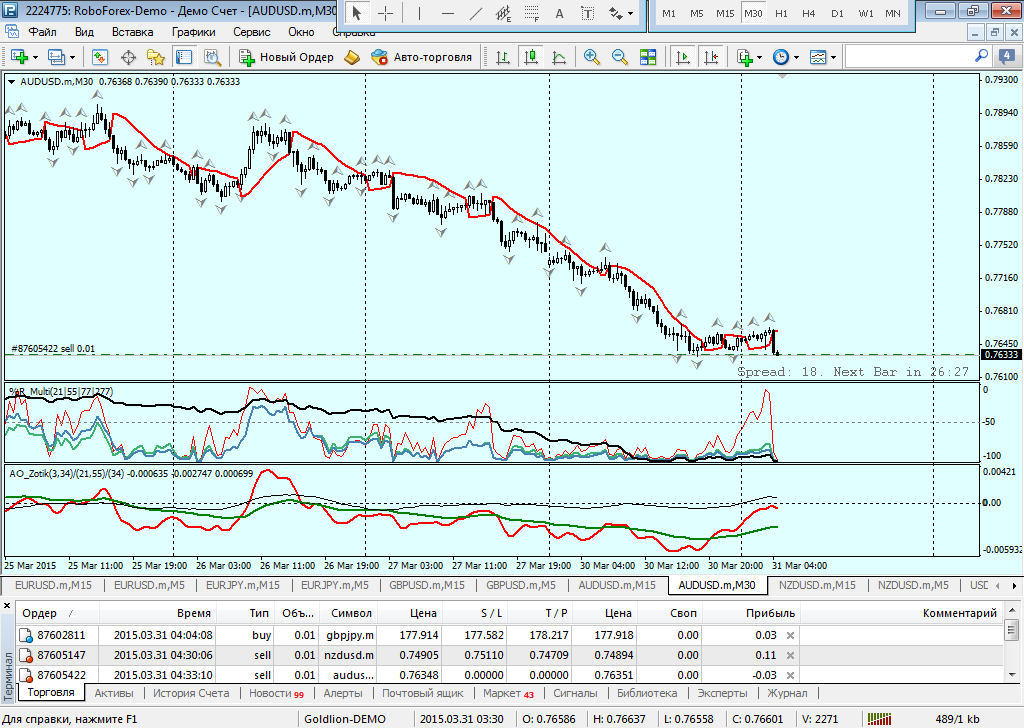
Task: Close order 87602811 with its X
Action: tap(790, 635)
